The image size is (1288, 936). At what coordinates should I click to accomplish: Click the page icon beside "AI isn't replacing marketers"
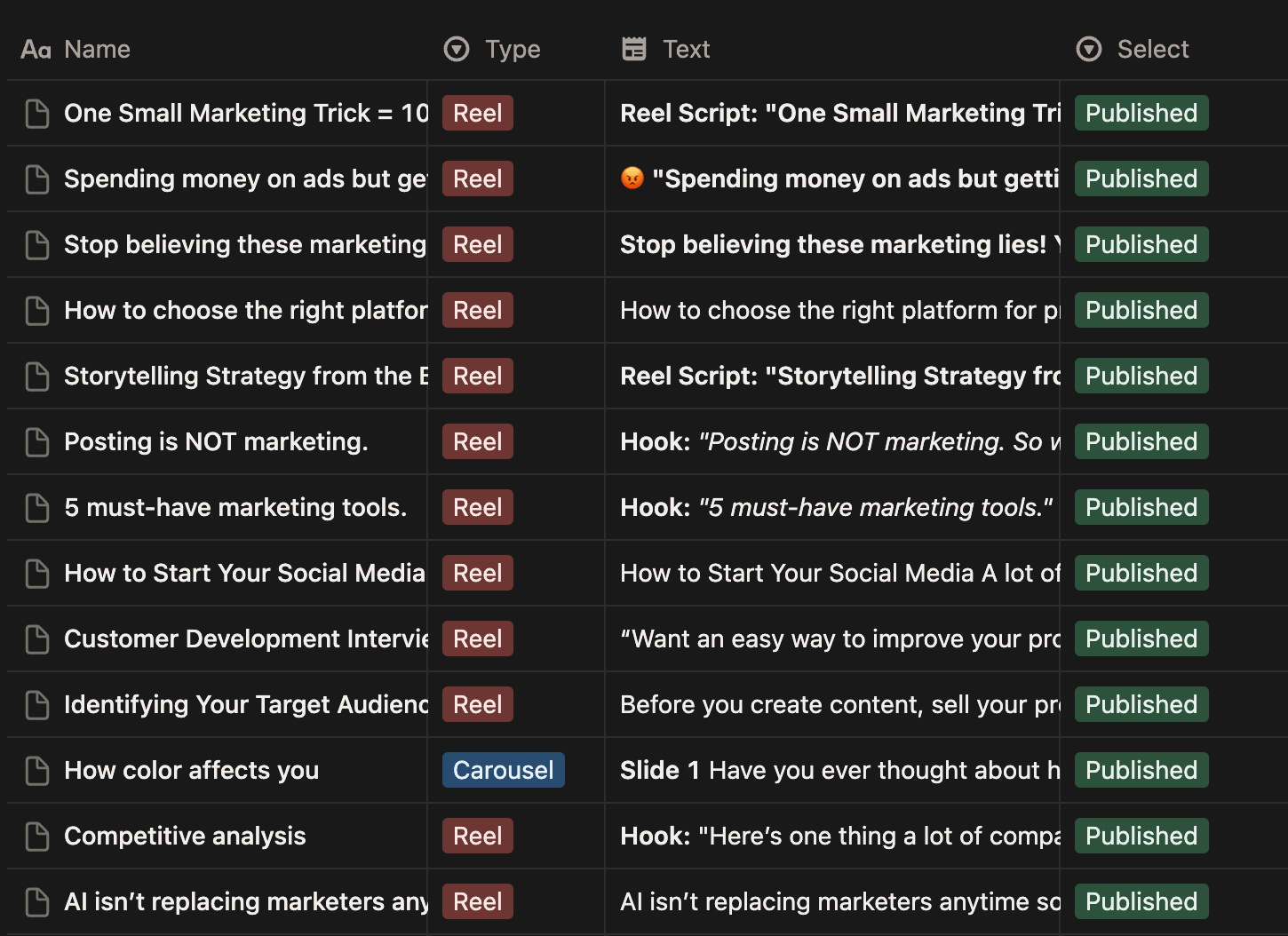(x=36, y=901)
